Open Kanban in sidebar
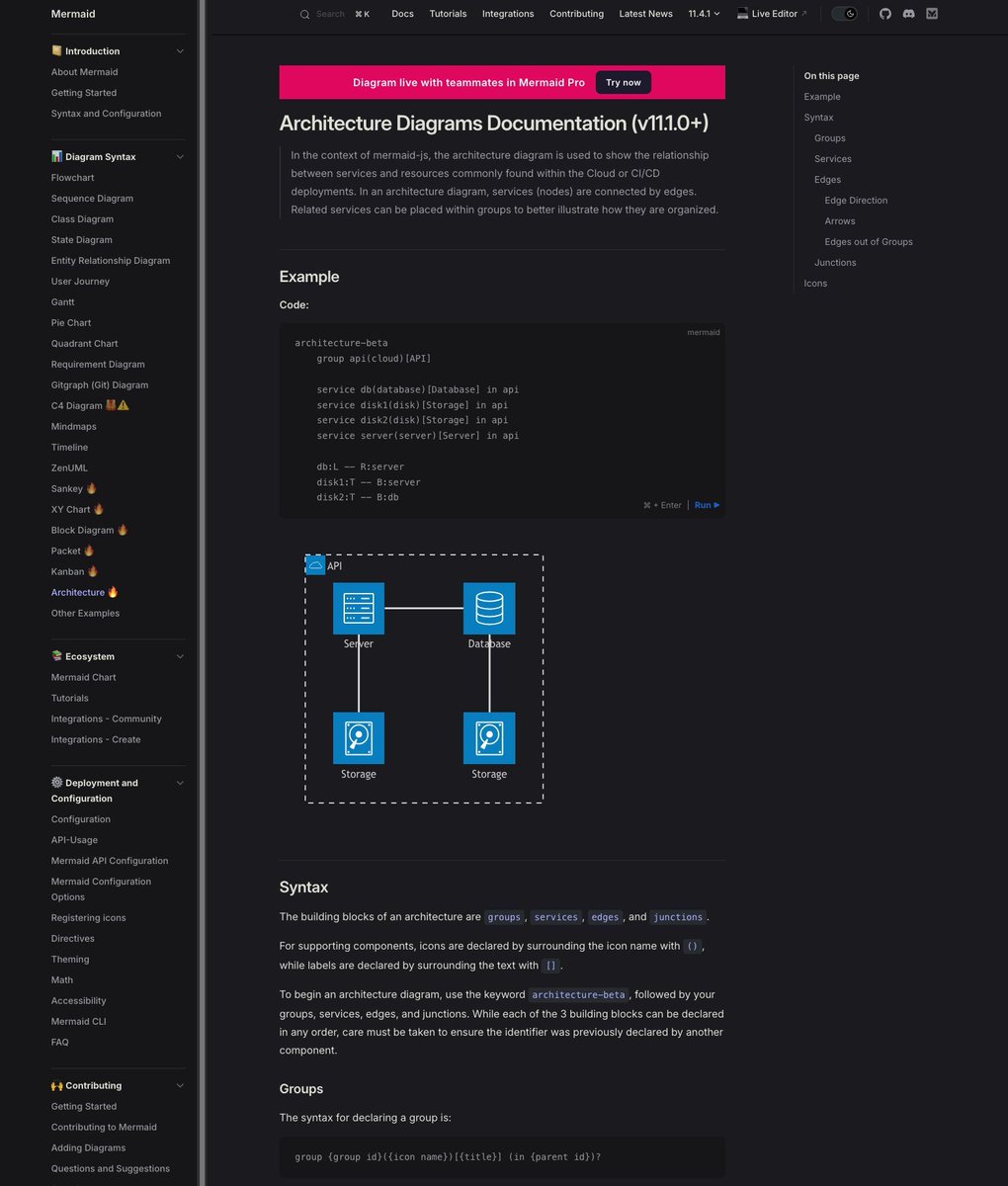The image size is (1008, 1186). point(74,572)
